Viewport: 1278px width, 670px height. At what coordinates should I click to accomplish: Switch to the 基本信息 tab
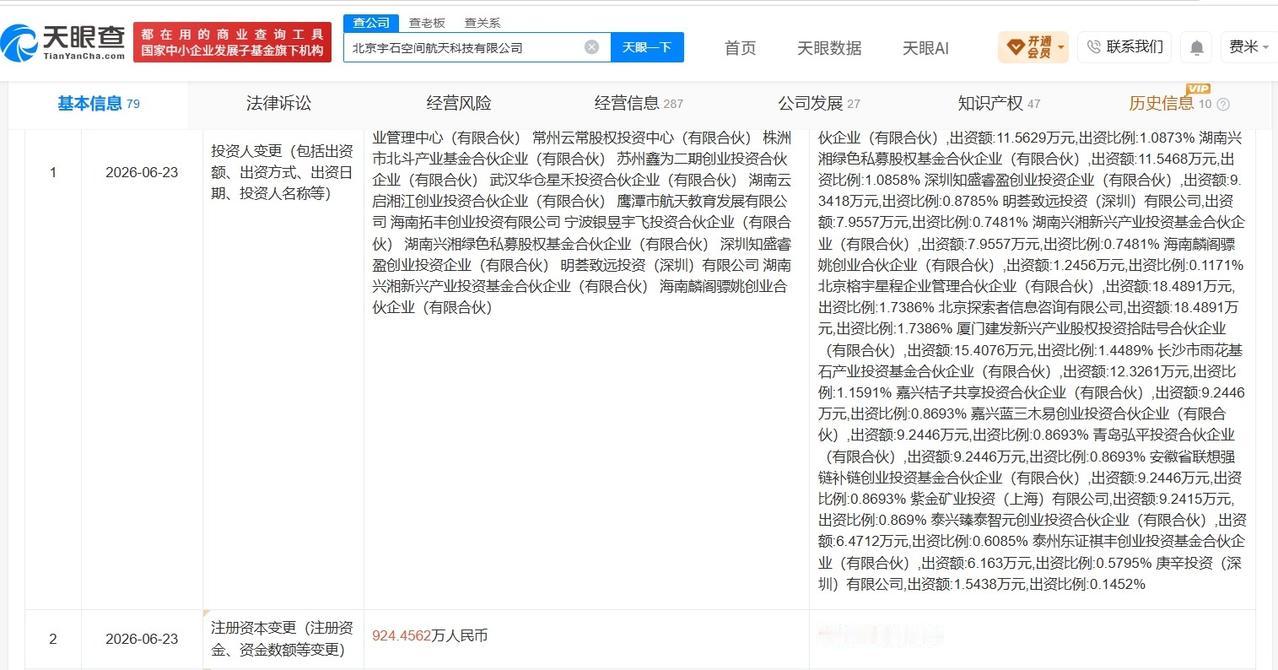pyautogui.click(x=98, y=103)
